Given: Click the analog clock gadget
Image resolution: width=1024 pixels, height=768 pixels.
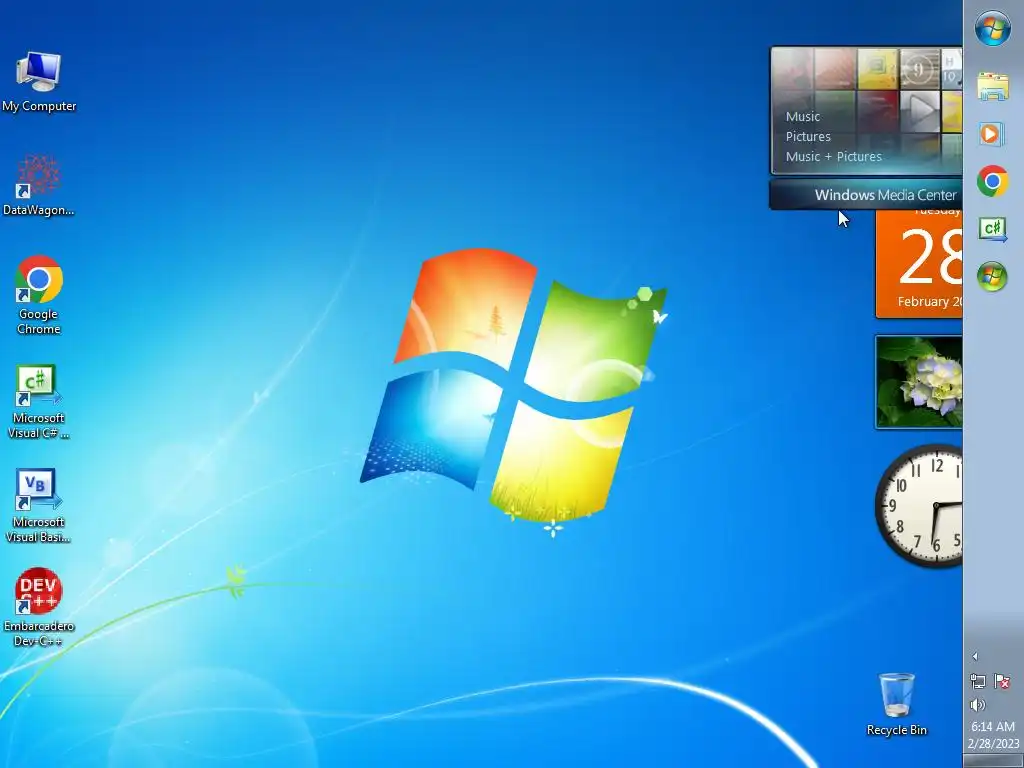Looking at the screenshot, I should (x=919, y=506).
